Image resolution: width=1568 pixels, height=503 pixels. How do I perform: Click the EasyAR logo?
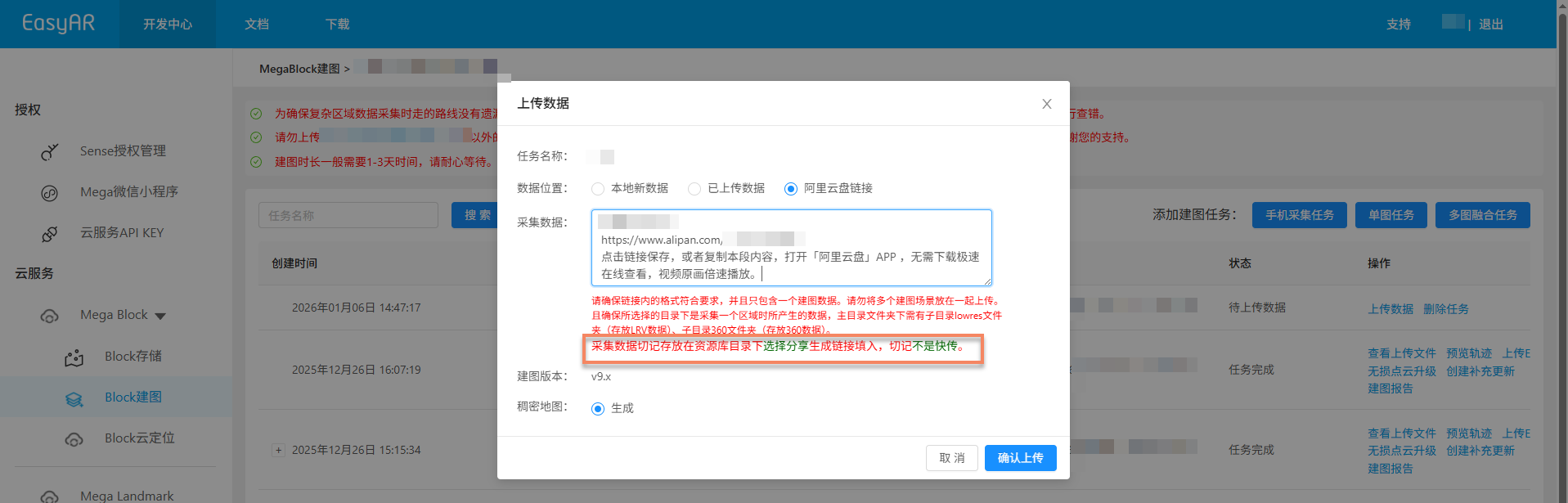(58, 23)
